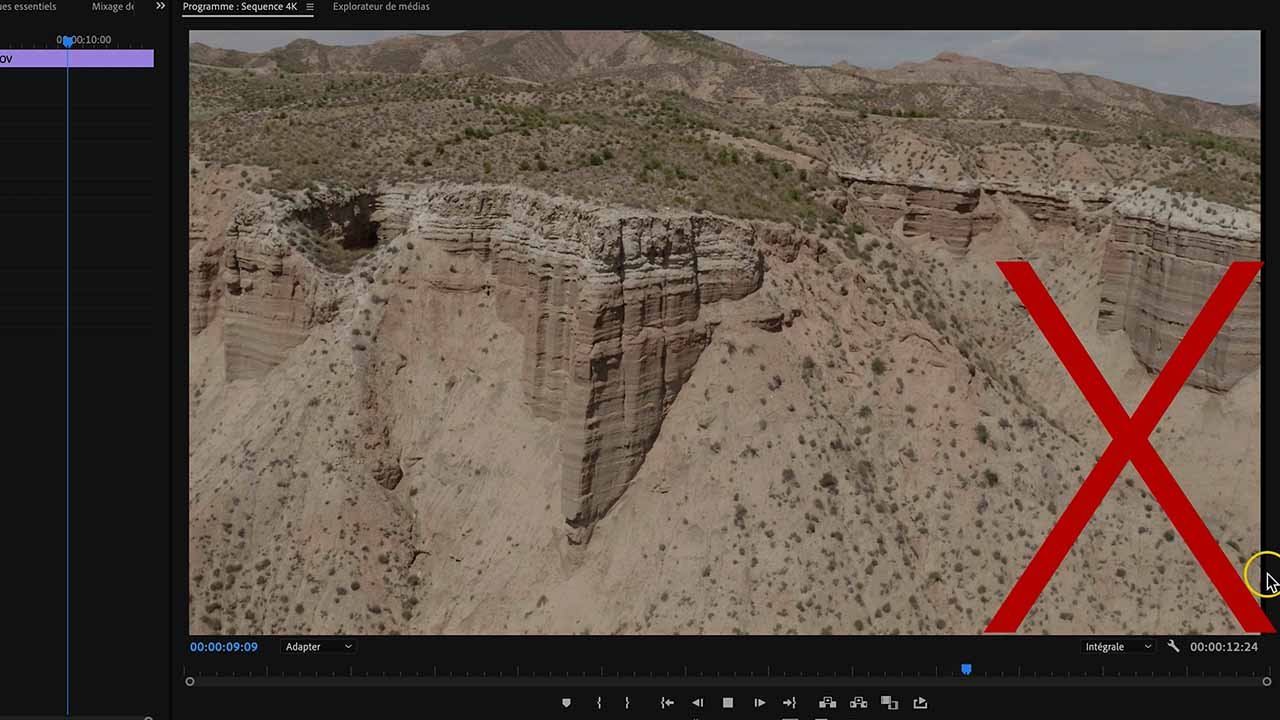Click the Mark Out bracket button
Viewport: 1280px width, 720px height.
pos(627,703)
